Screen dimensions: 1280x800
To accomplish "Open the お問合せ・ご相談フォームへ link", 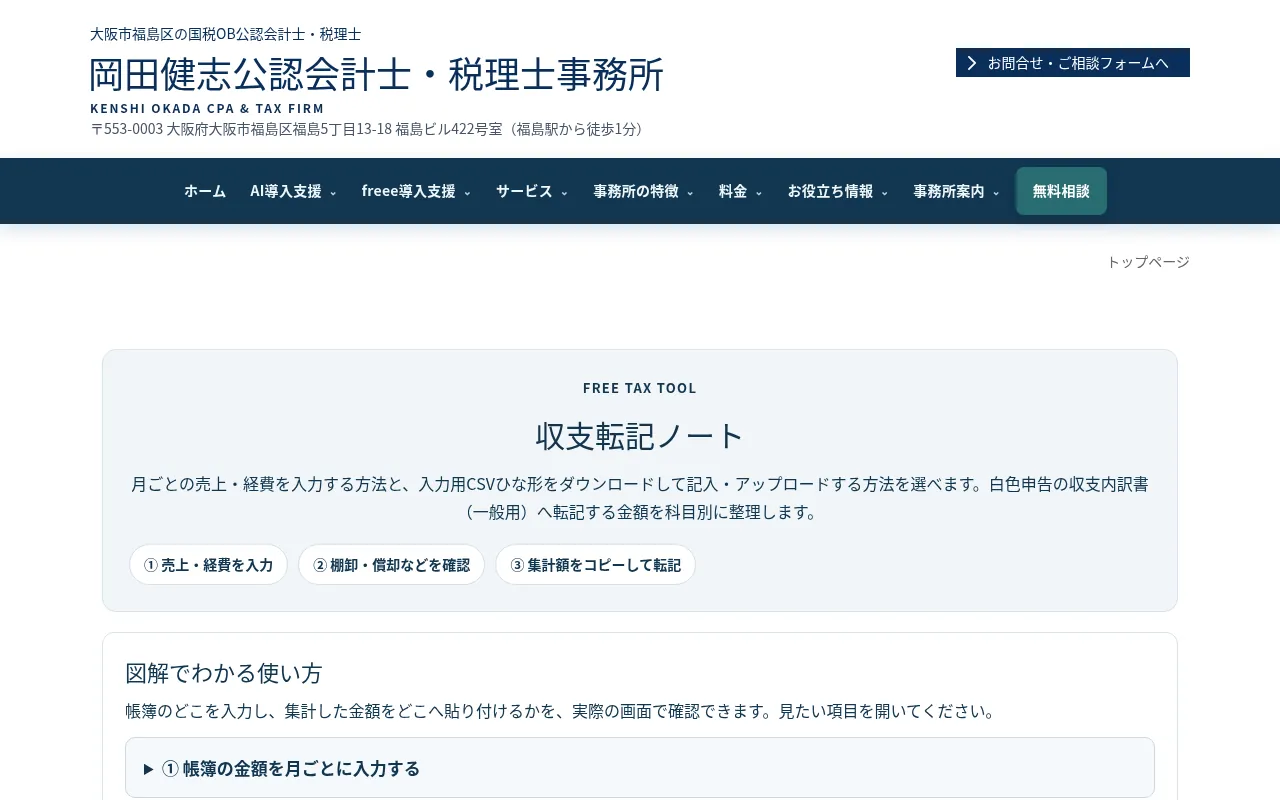I will (1072, 63).
